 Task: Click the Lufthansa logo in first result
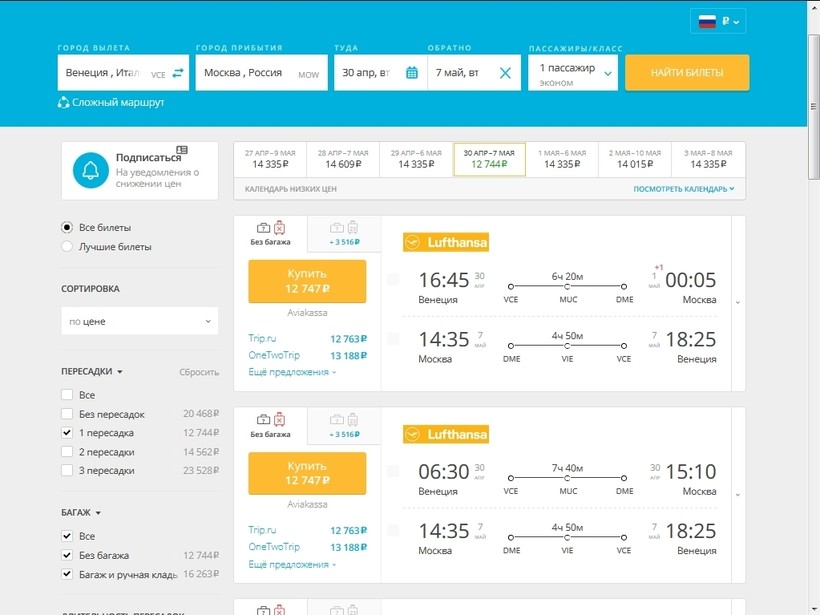pos(446,242)
